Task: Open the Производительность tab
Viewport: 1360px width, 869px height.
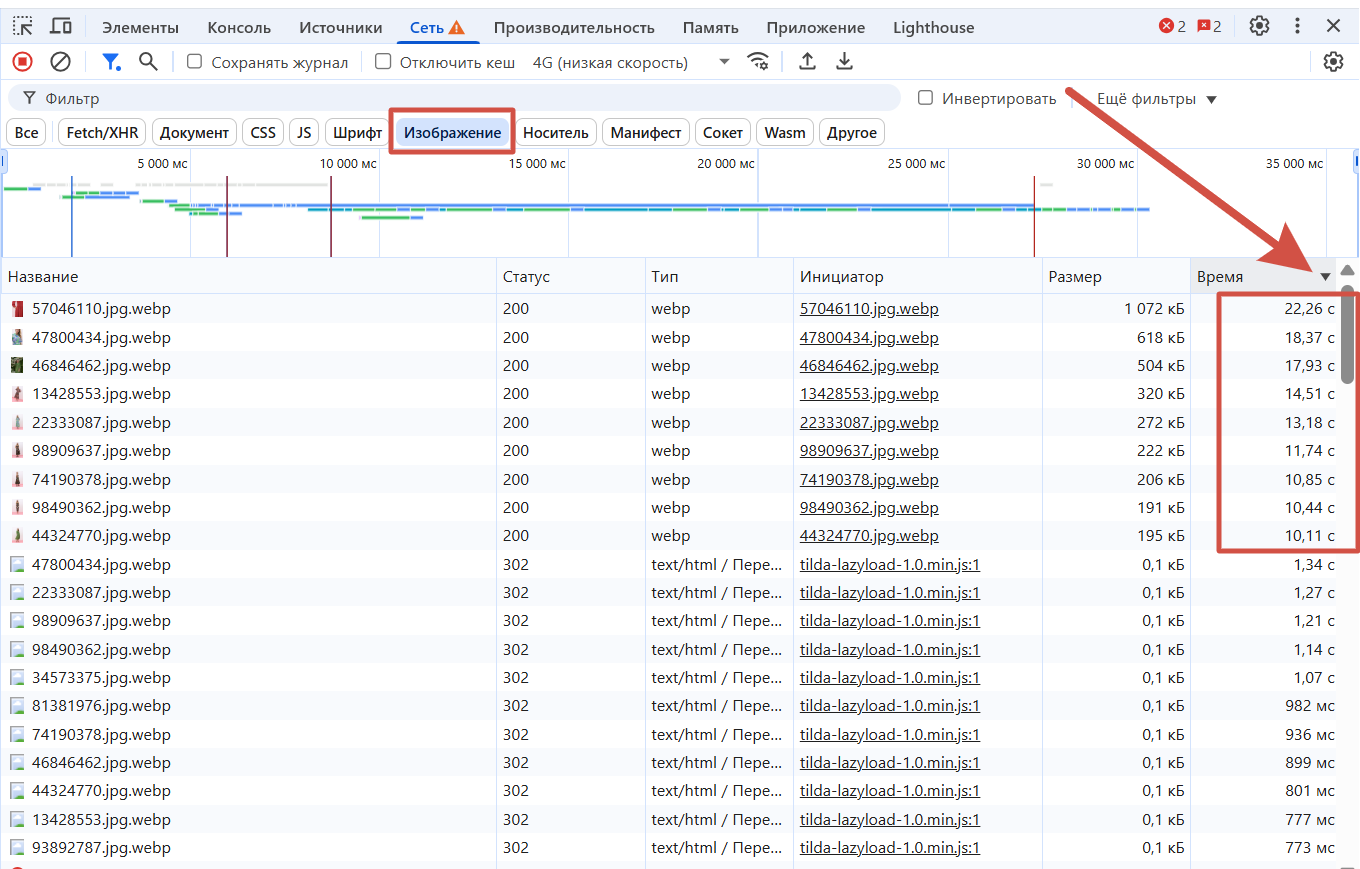Action: pyautogui.click(x=574, y=28)
